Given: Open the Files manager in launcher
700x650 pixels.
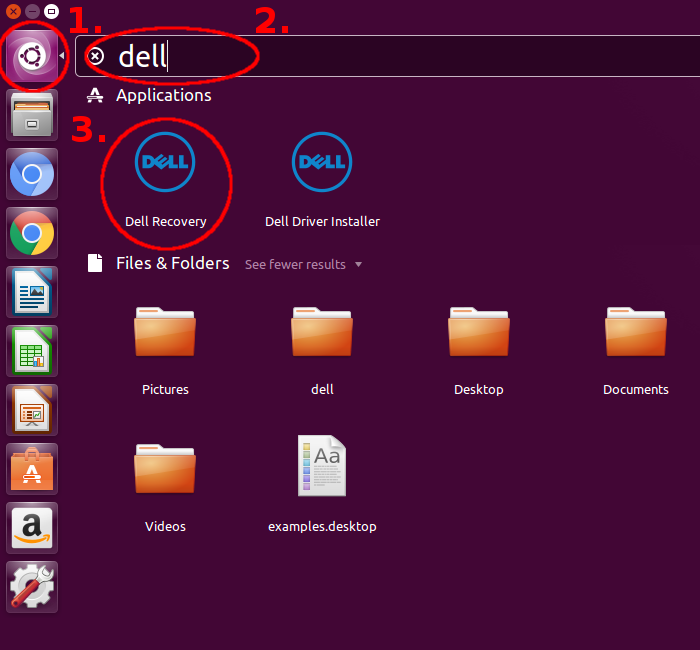Looking at the screenshot, I should coord(32,116).
